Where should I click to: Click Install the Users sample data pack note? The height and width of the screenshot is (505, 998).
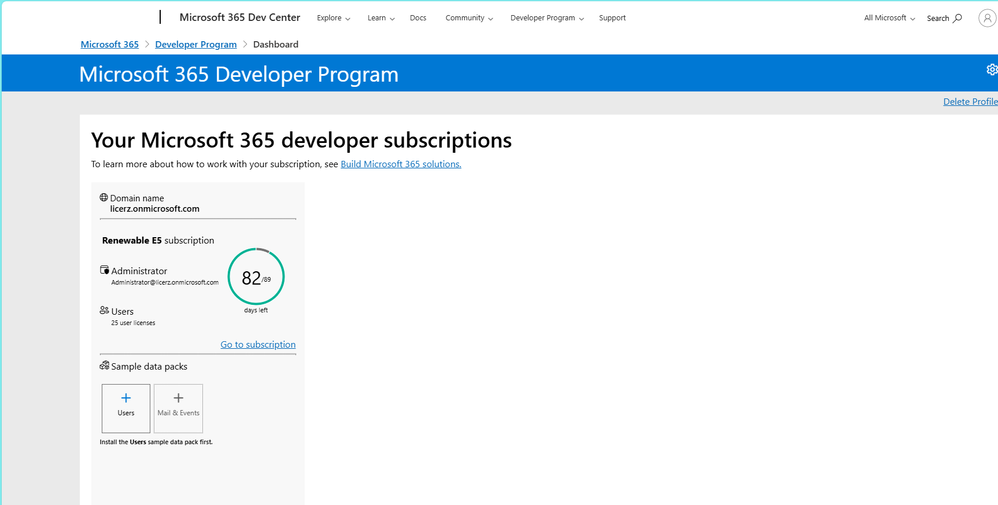pyautogui.click(x=156, y=441)
